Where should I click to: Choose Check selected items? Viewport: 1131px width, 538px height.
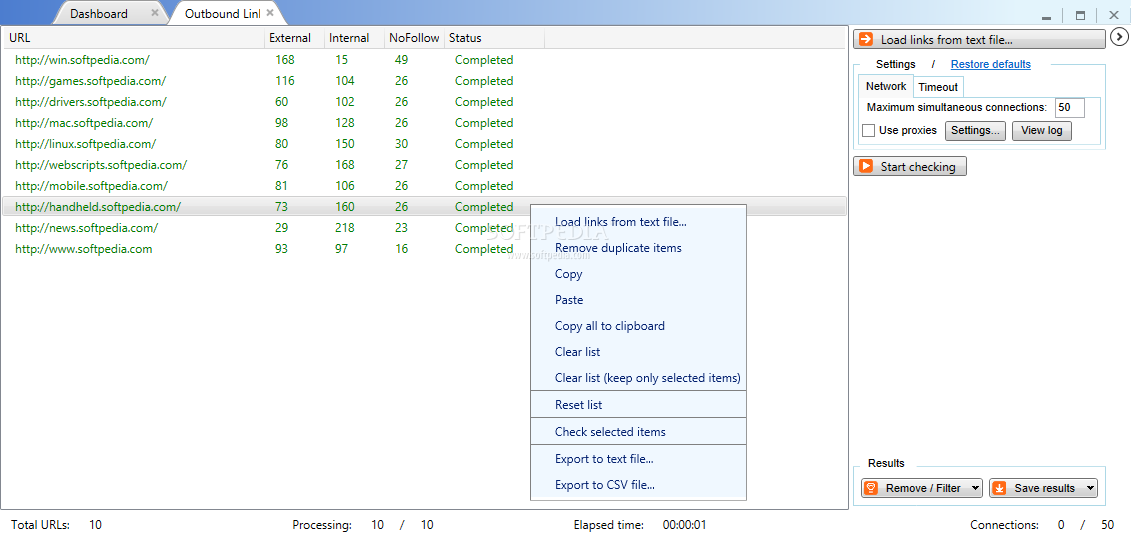[x=638, y=432]
